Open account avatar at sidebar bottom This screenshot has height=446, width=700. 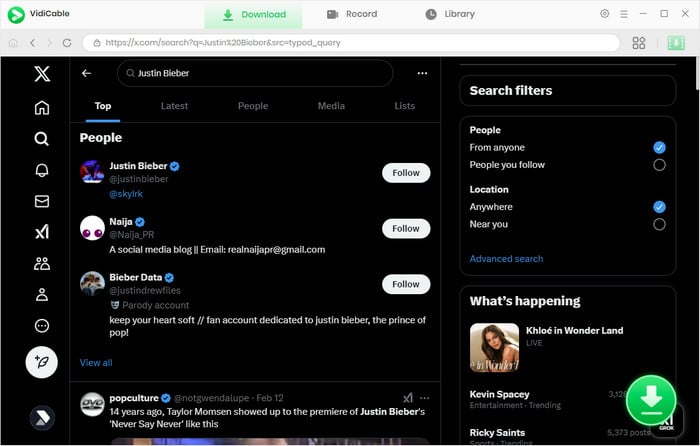(42, 418)
